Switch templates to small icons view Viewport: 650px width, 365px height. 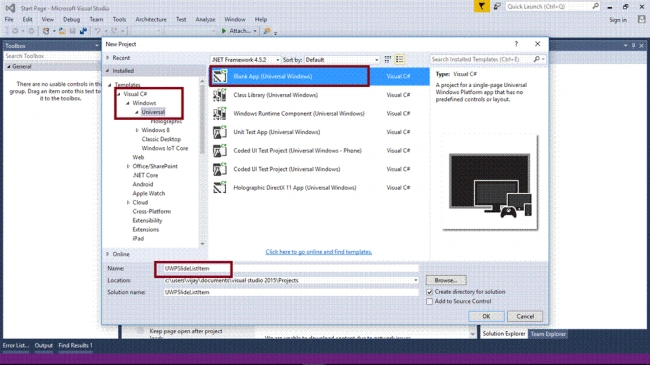388,60
